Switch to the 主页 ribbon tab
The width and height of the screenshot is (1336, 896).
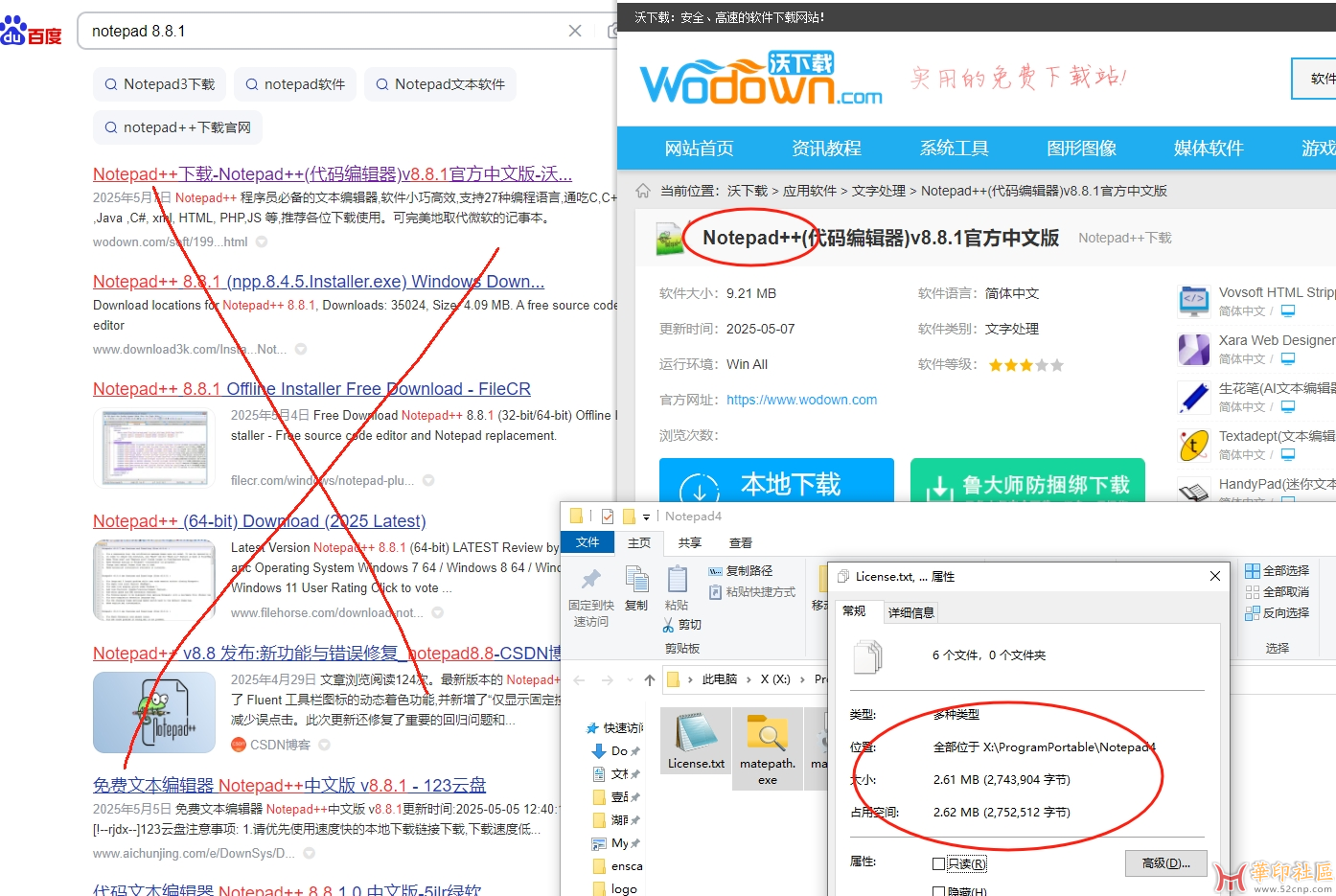639,542
